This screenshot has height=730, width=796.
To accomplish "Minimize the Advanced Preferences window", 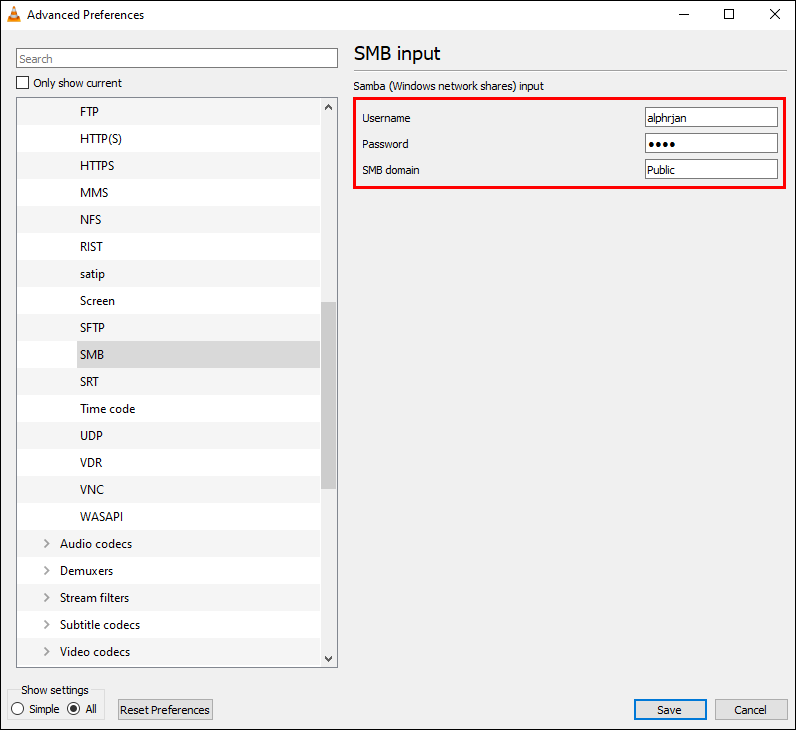I will (x=684, y=15).
